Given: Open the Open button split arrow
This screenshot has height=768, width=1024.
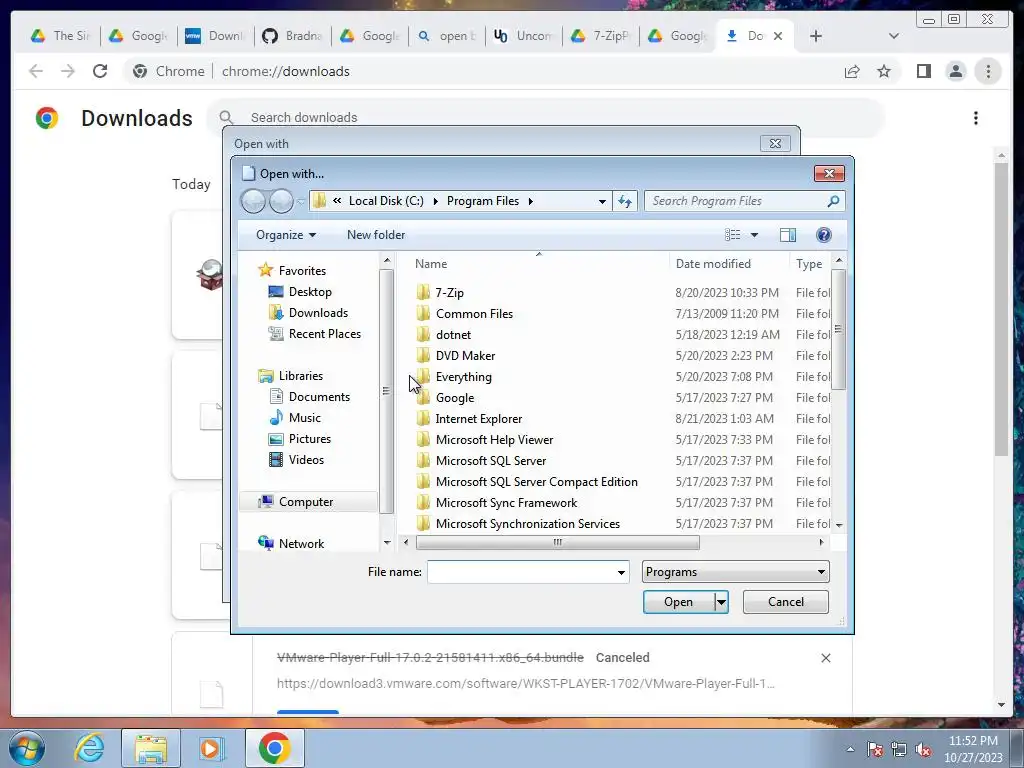Looking at the screenshot, I should tap(721, 602).
